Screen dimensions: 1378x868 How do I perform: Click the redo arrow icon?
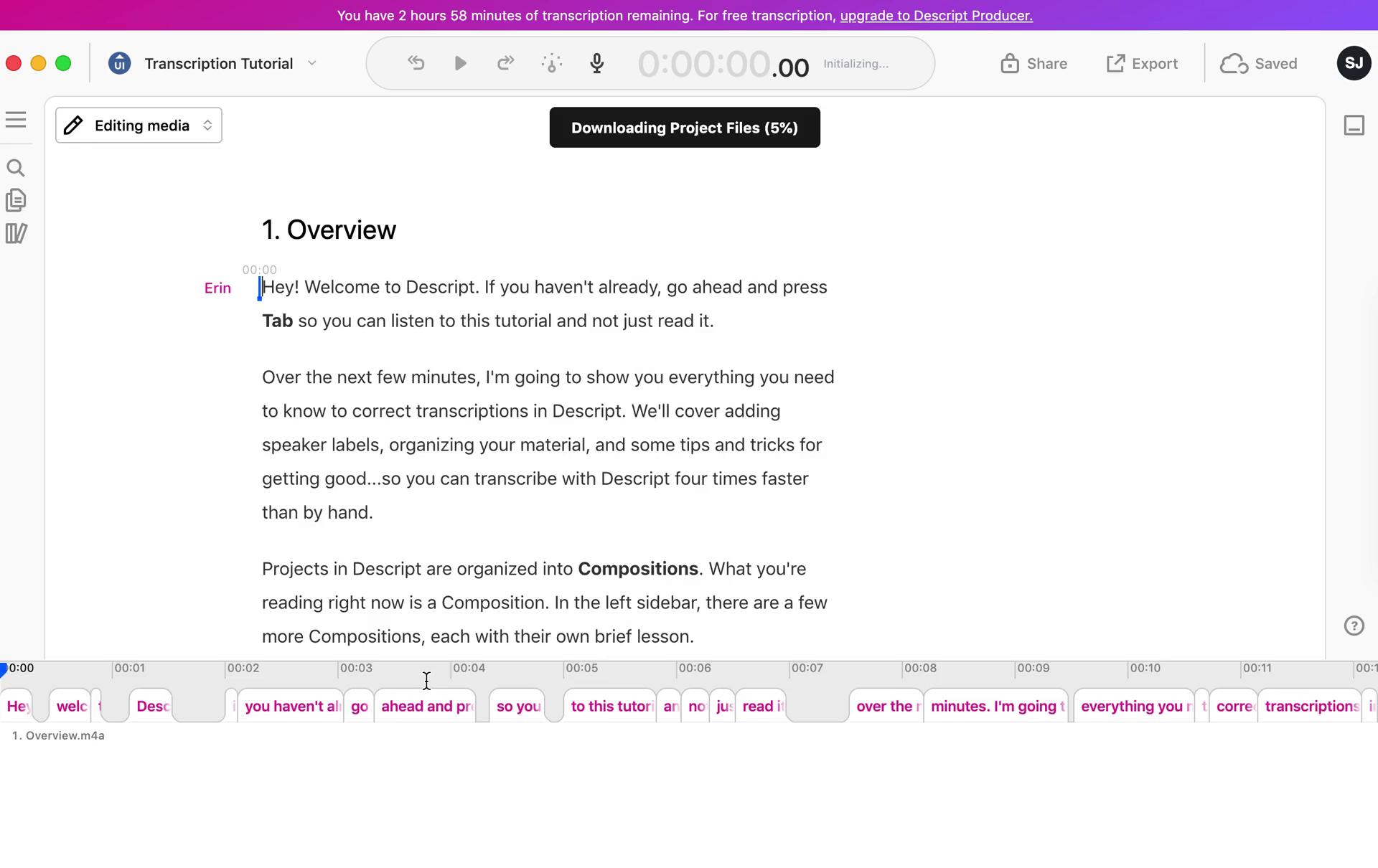pyautogui.click(x=505, y=63)
